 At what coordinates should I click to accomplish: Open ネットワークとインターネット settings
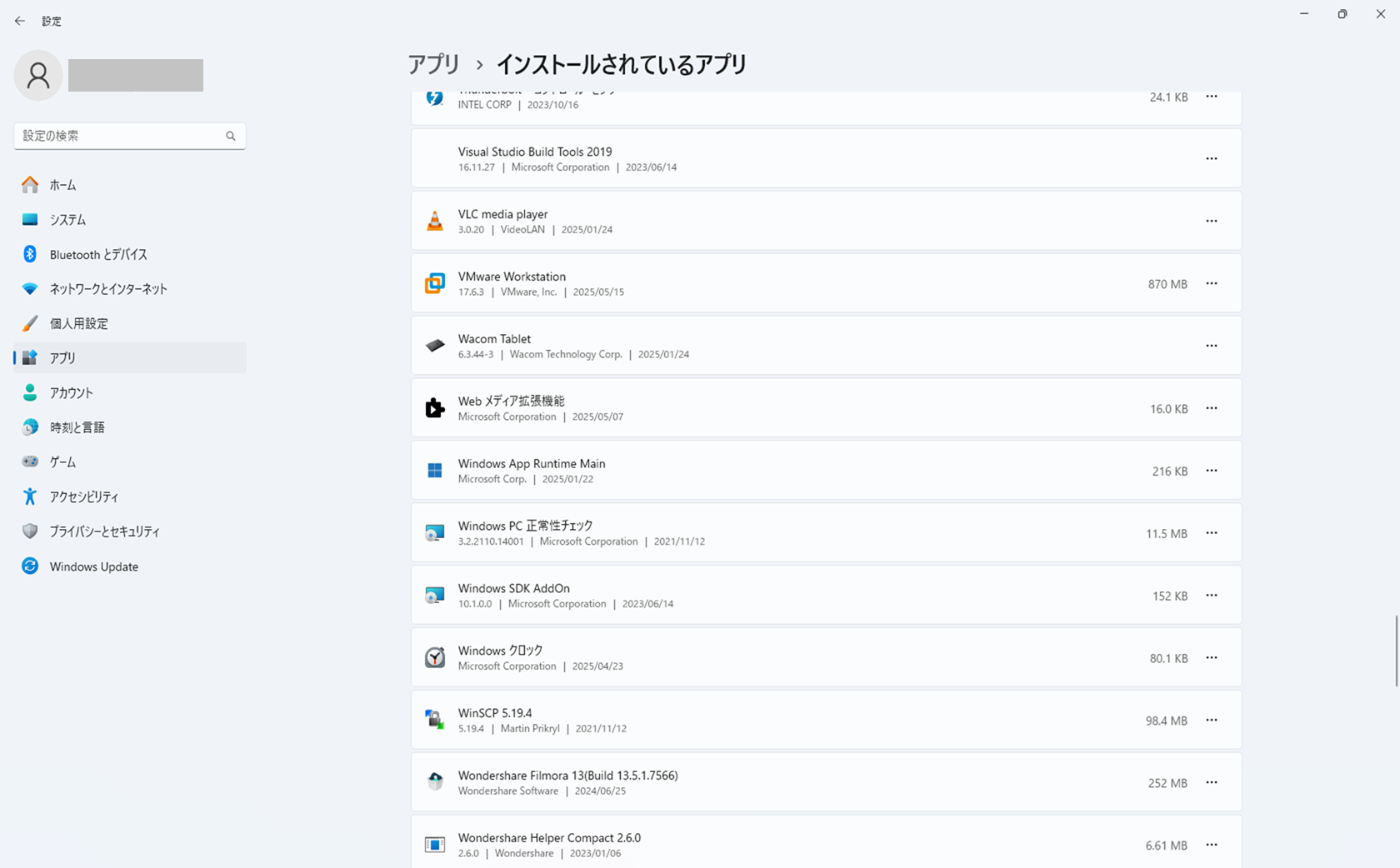130,289
